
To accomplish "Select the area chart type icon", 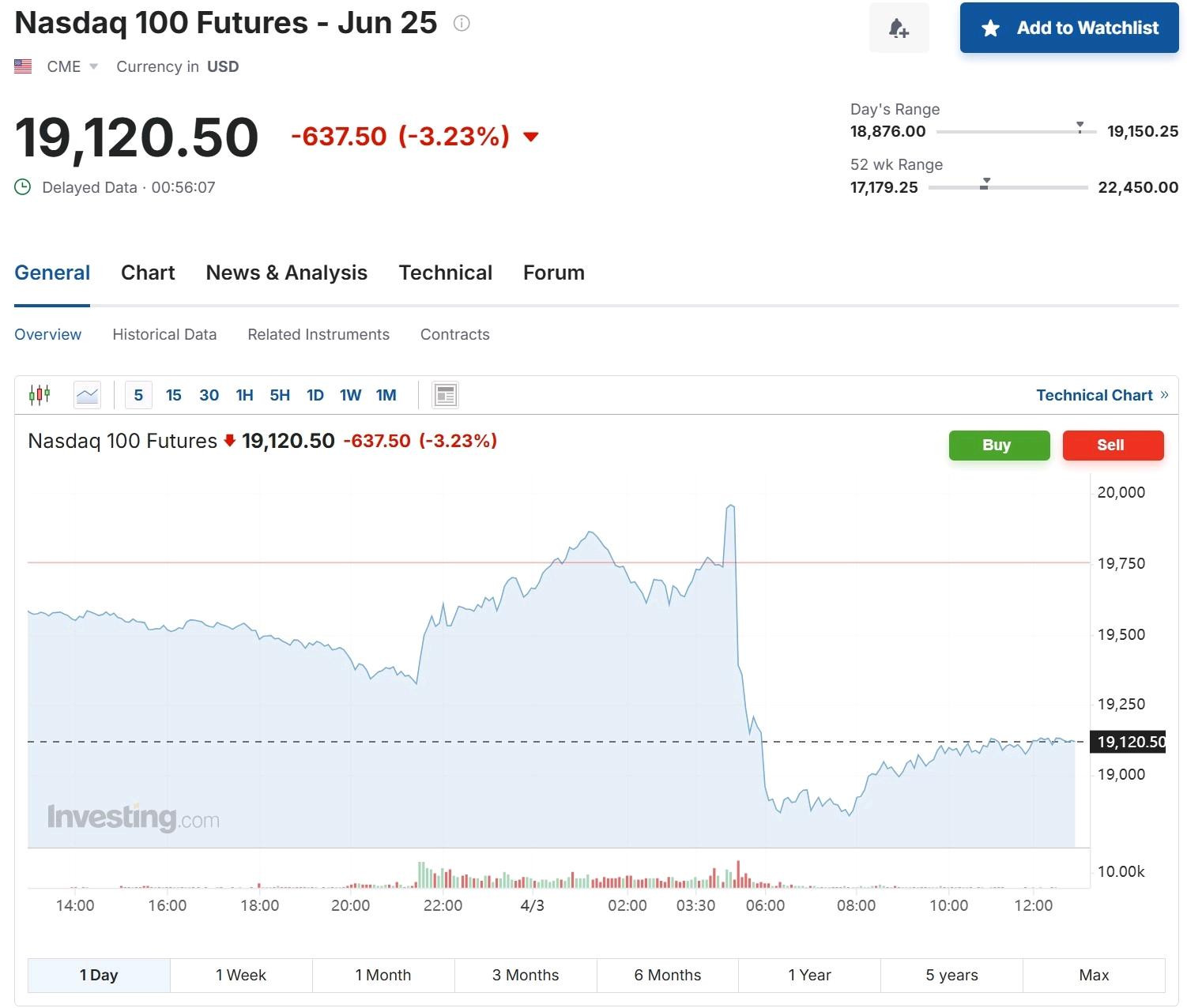I will (x=87, y=394).
